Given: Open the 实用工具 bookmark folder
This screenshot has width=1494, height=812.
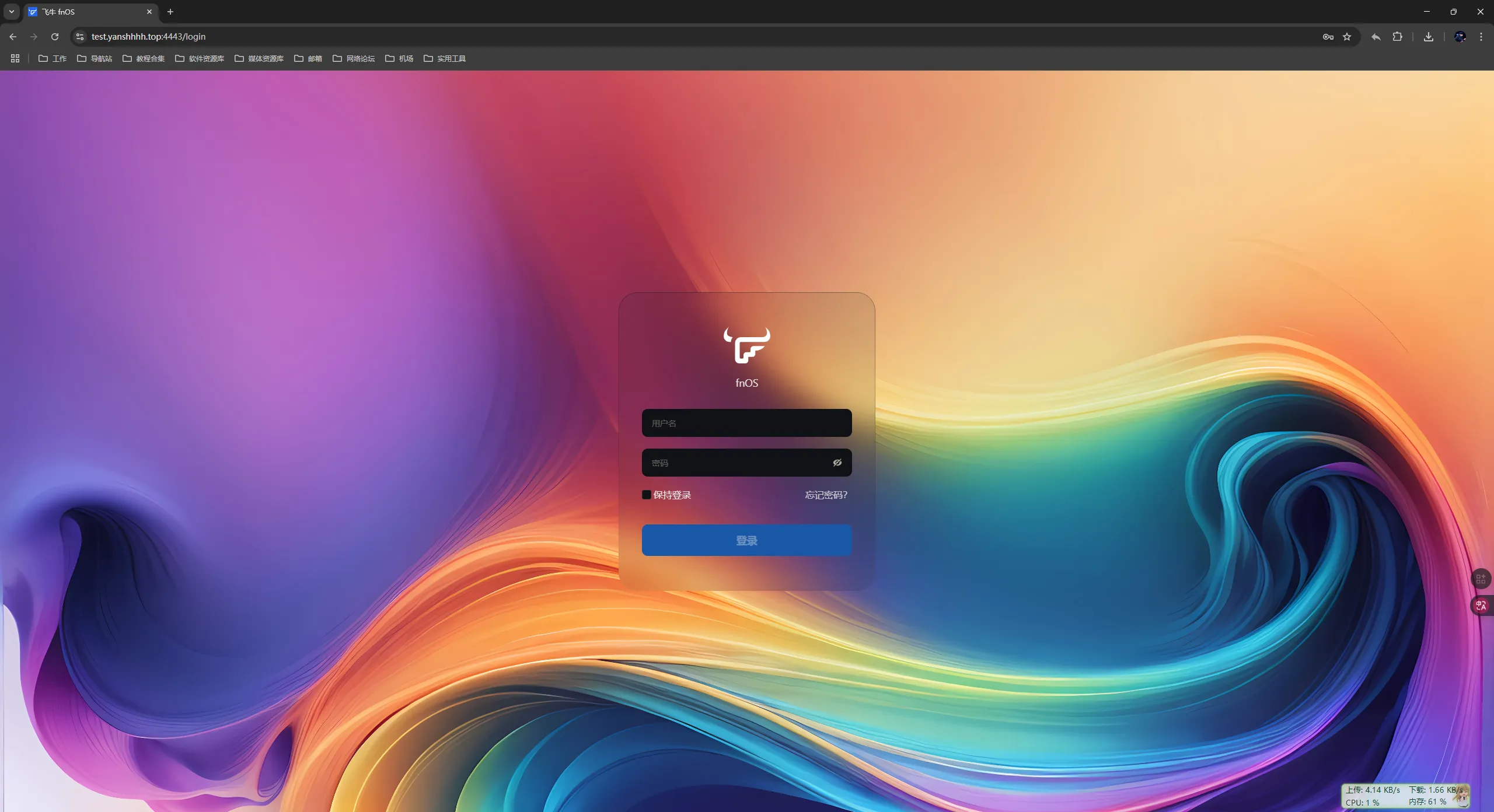Looking at the screenshot, I should 445,58.
